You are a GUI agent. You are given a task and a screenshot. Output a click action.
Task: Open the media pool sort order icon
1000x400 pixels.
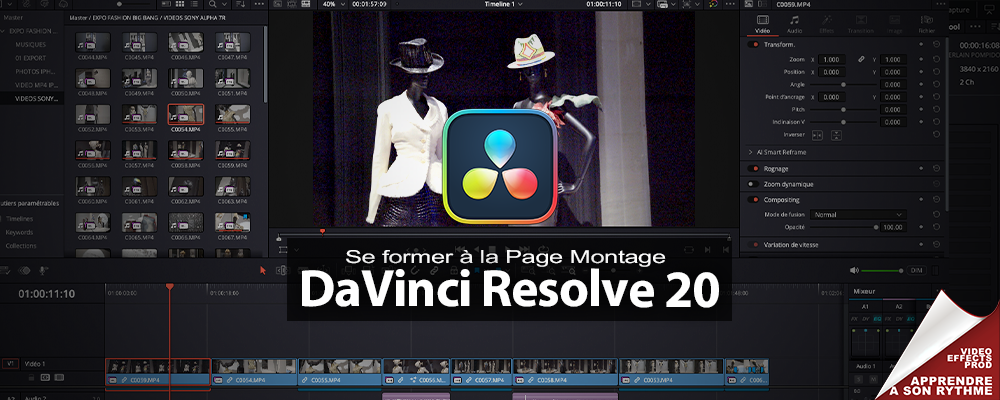(x=241, y=4)
